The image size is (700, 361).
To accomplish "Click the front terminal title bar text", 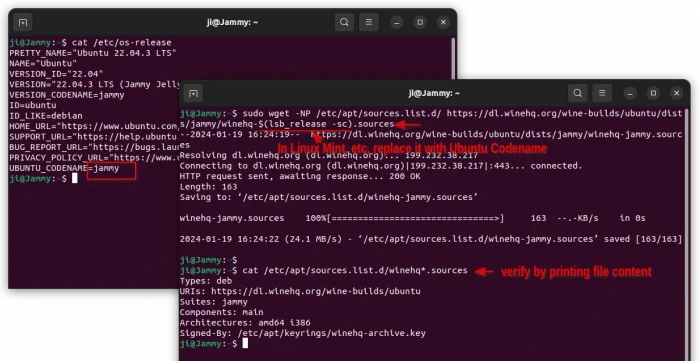I will pyautogui.click(x=434, y=93).
